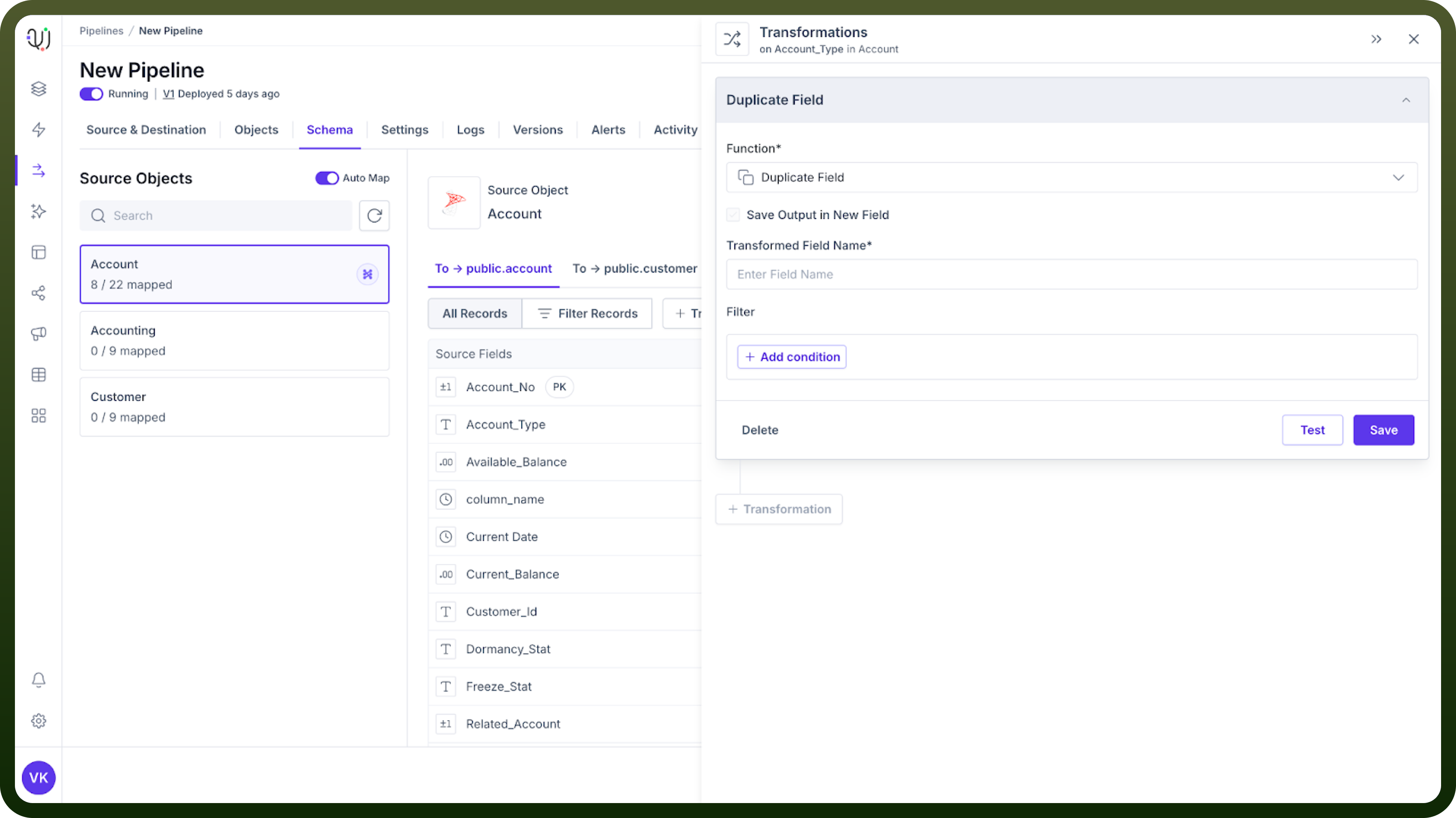Click the app logo in the sidebar
The image size is (1456, 818).
[x=38, y=38]
